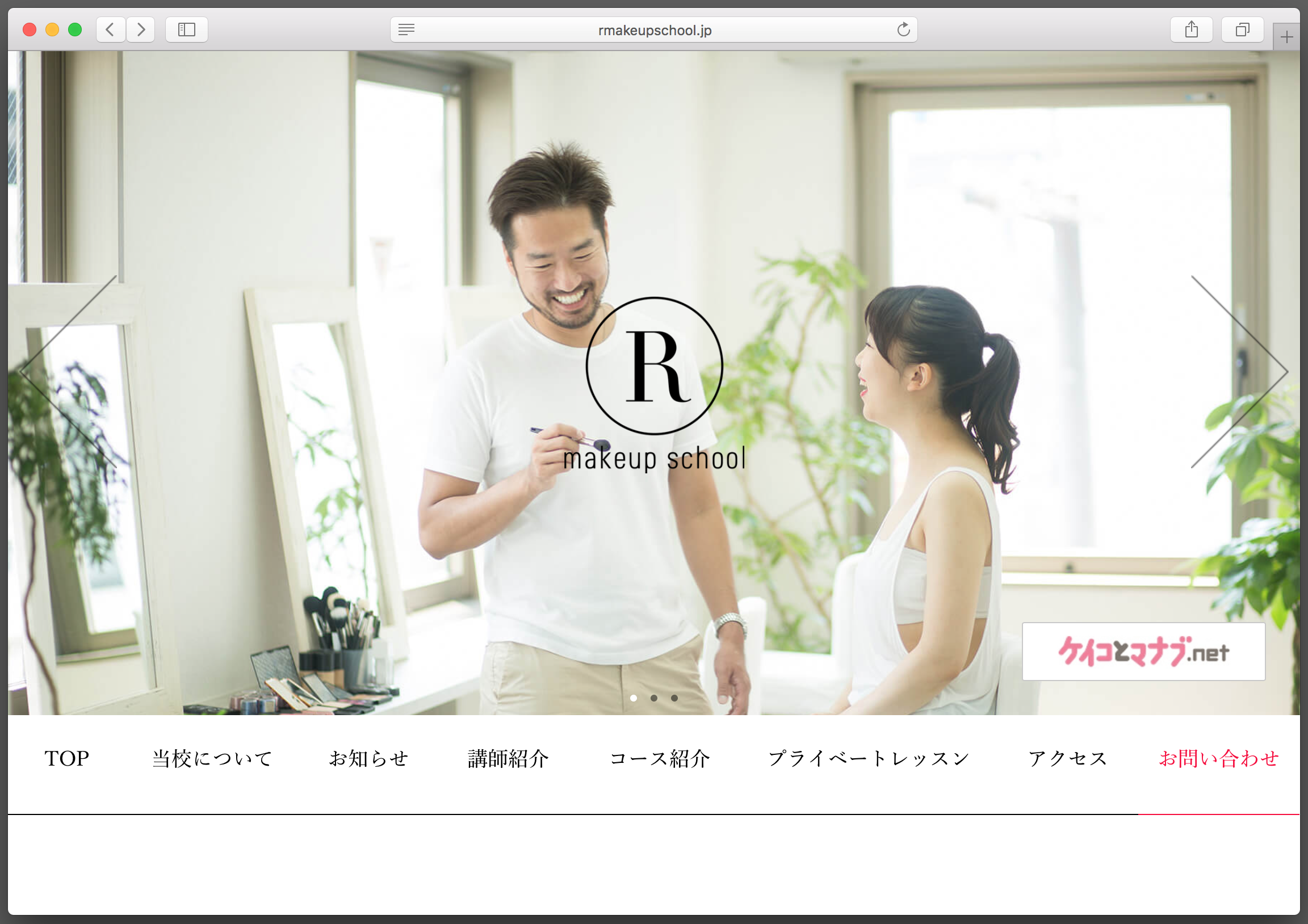Select the second slideshow dot
1308x924 pixels.
click(654, 698)
